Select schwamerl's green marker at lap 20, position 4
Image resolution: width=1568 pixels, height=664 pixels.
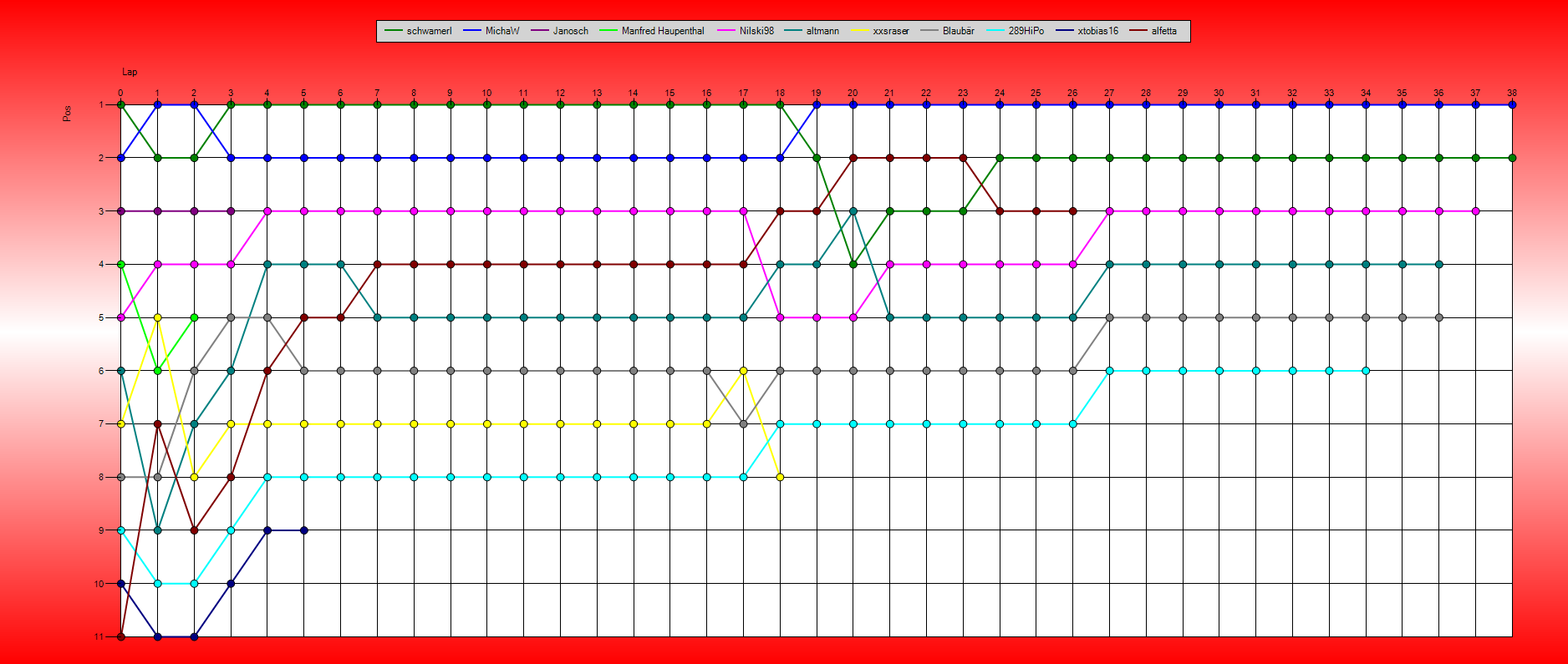(853, 264)
